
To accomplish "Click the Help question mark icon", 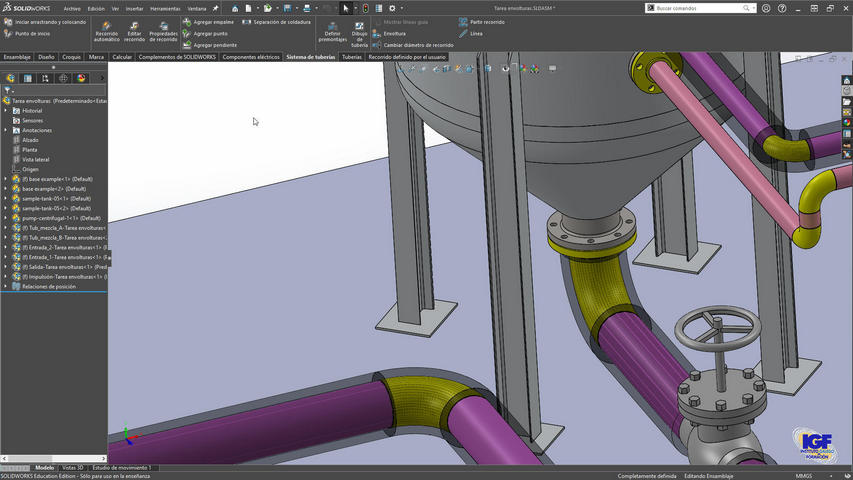I will click(x=782, y=8).
